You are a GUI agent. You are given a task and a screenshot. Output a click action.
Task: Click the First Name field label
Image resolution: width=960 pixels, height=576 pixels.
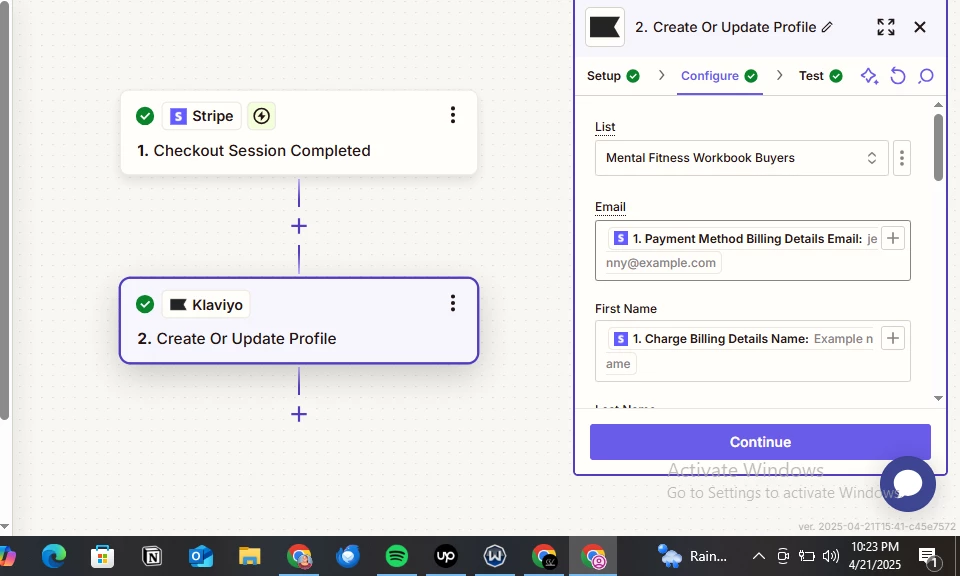pos(626,309)
